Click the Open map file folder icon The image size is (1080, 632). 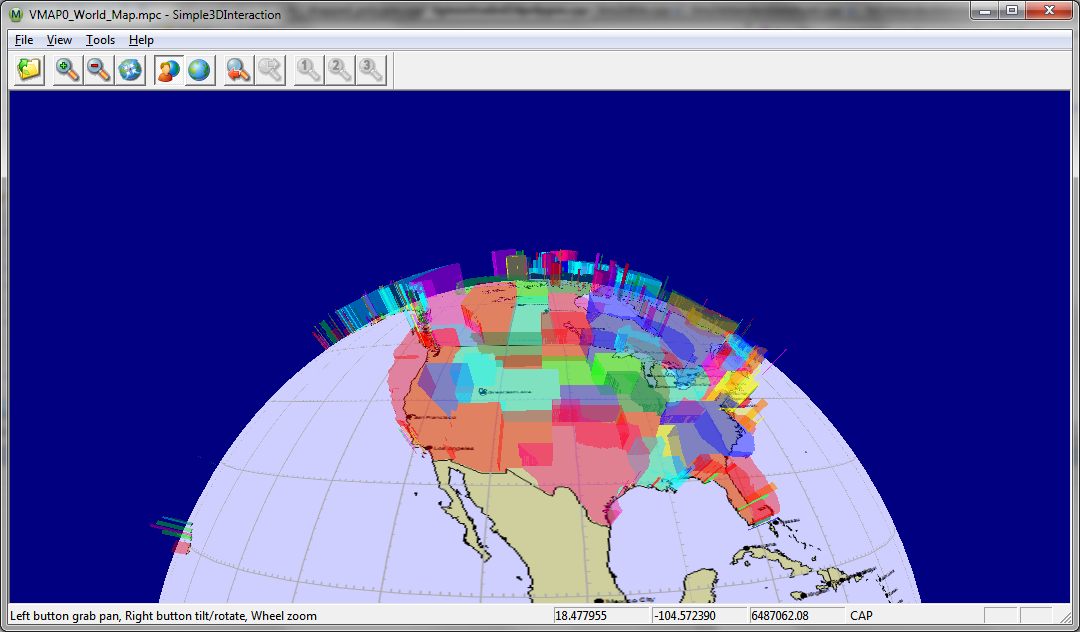(29, 70)
